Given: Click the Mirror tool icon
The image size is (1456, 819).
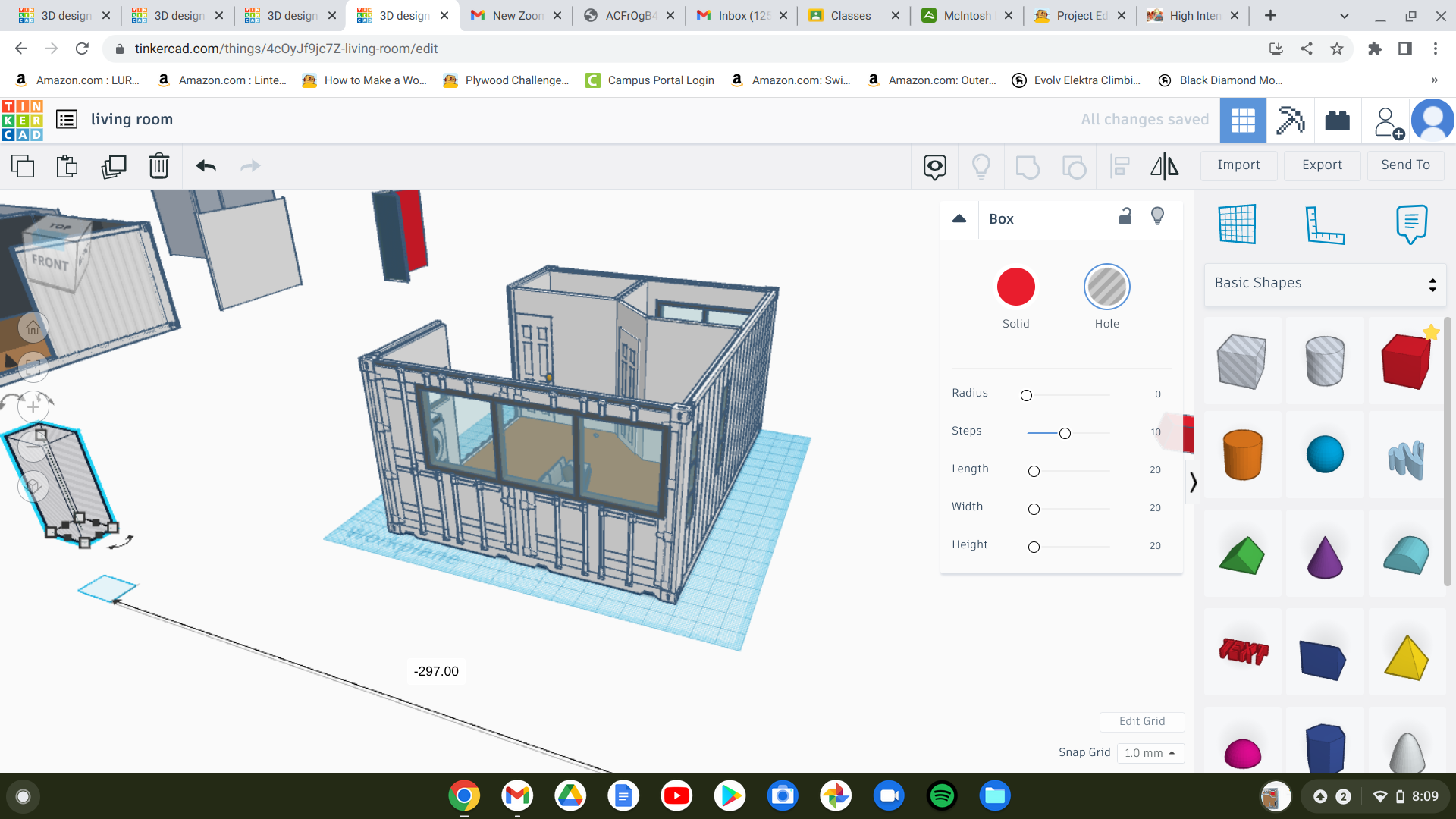Looking at the screenshot, I should tap(1165, 165).
